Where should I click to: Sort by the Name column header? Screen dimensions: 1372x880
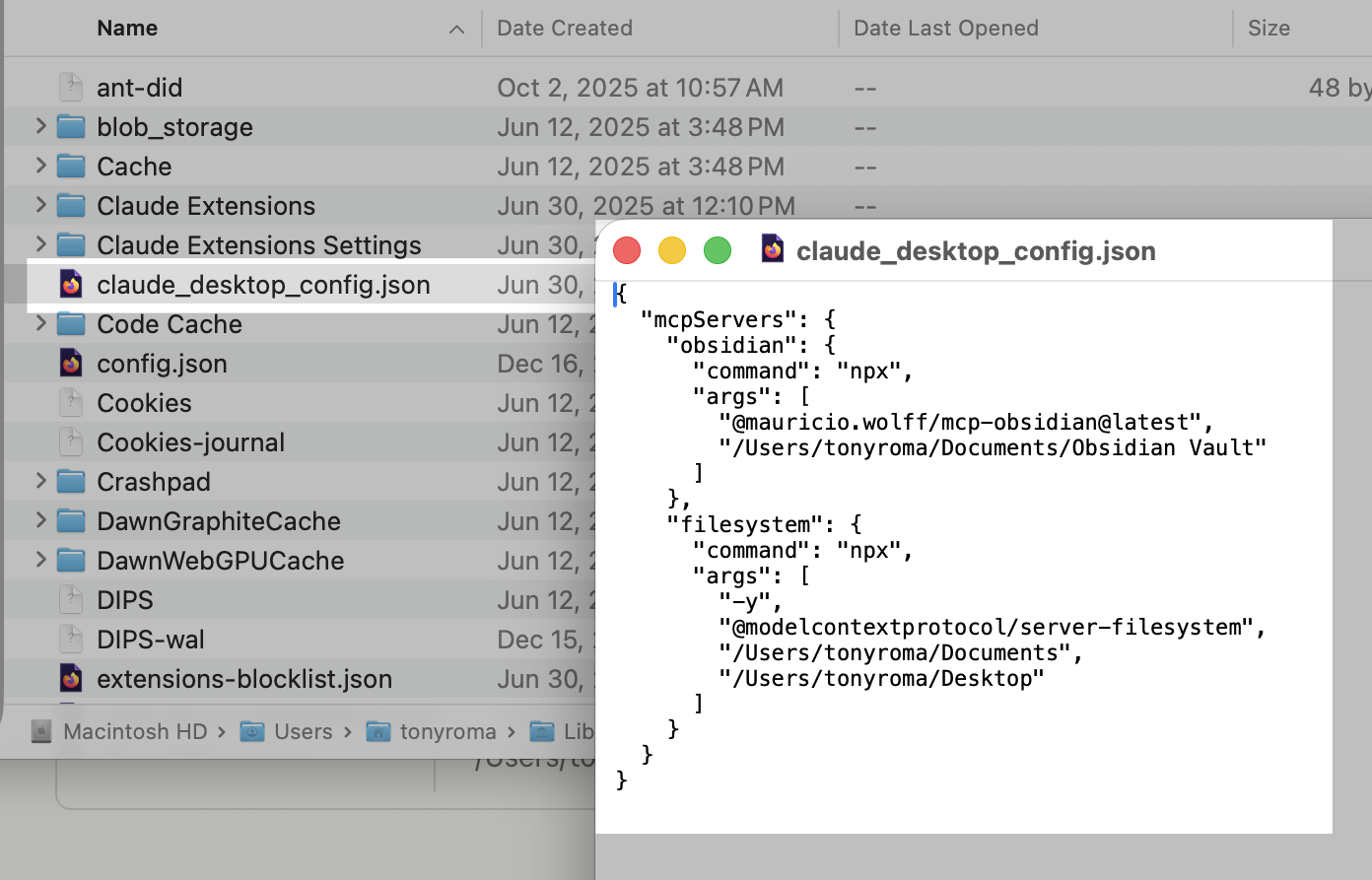point(127,28)
